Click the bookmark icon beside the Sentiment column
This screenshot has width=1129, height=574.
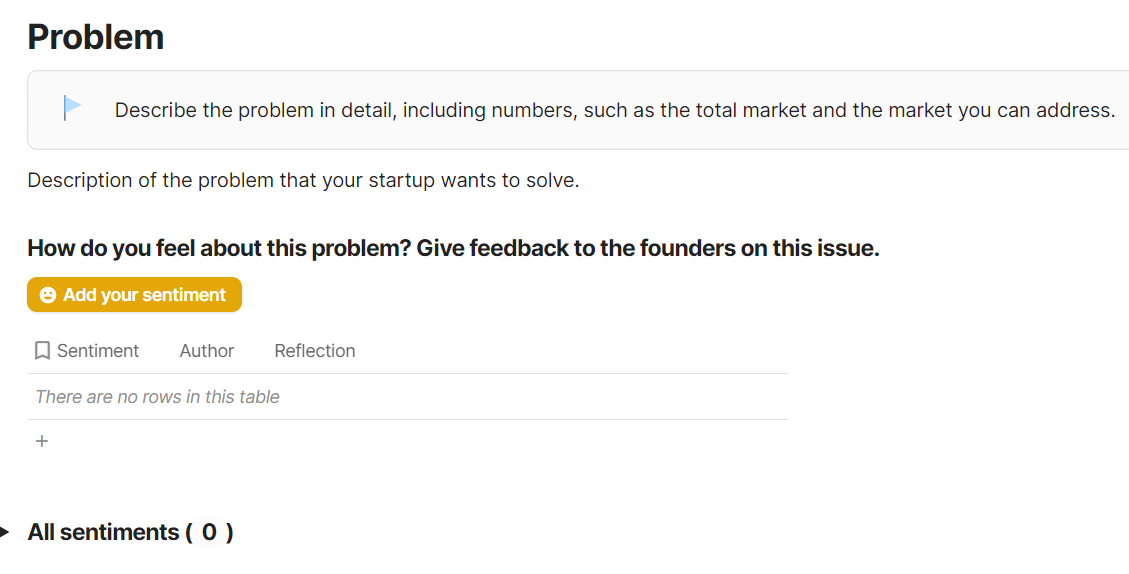click(x=42, y=351)
